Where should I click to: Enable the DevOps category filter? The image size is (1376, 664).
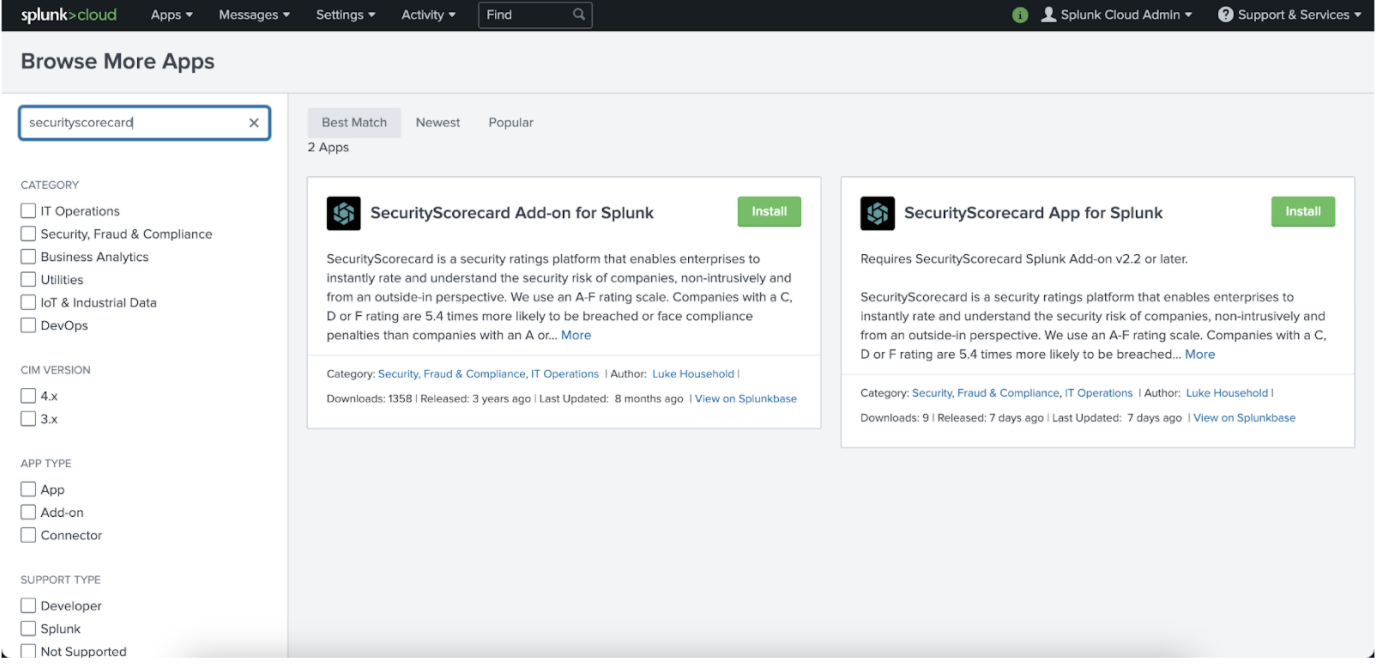pos(28,325)
